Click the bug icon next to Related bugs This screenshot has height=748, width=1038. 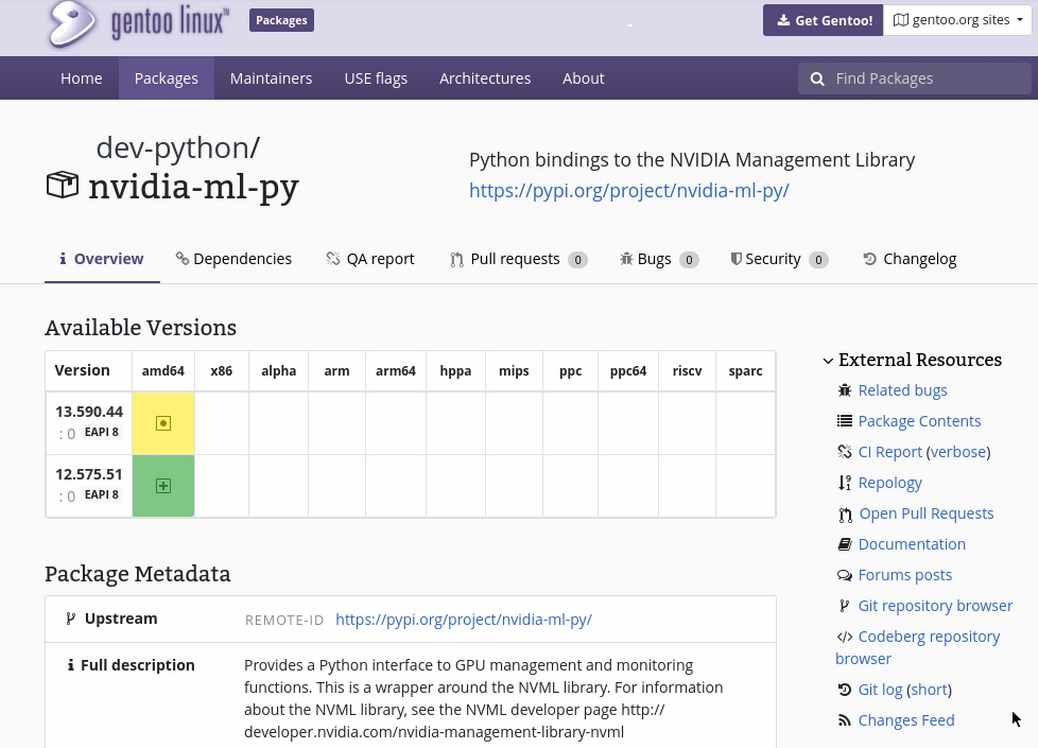coord(844,390)
